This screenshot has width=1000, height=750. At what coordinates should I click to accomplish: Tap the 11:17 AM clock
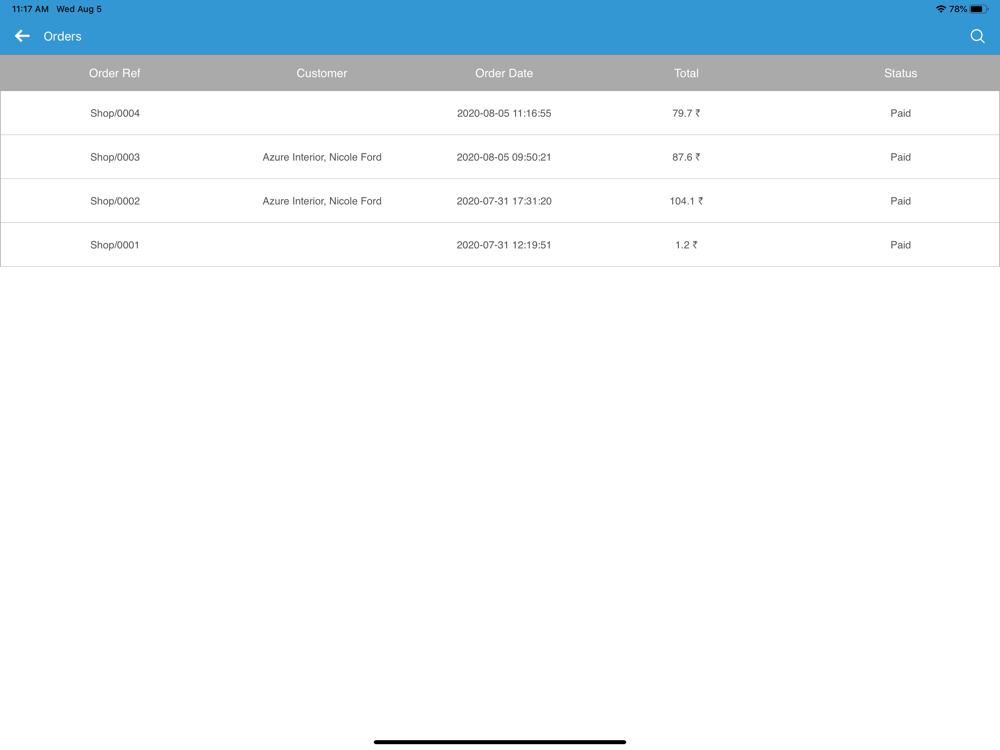(x=30, y=9)
